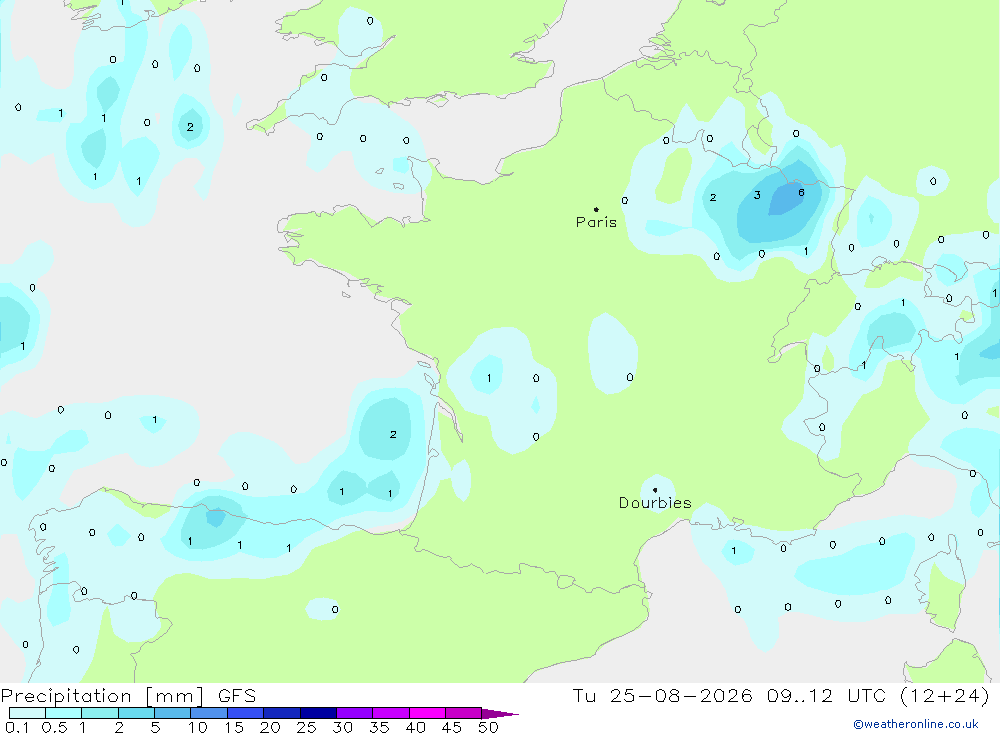Click the legend label 20
This screenshot has width=1000, height=733.
click(270, 727)
